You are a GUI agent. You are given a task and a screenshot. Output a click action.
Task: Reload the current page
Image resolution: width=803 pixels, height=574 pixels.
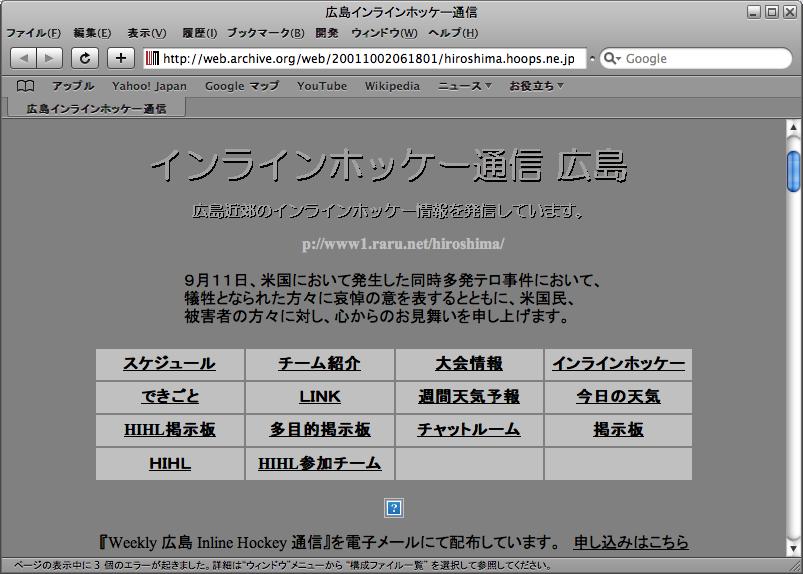85,59
